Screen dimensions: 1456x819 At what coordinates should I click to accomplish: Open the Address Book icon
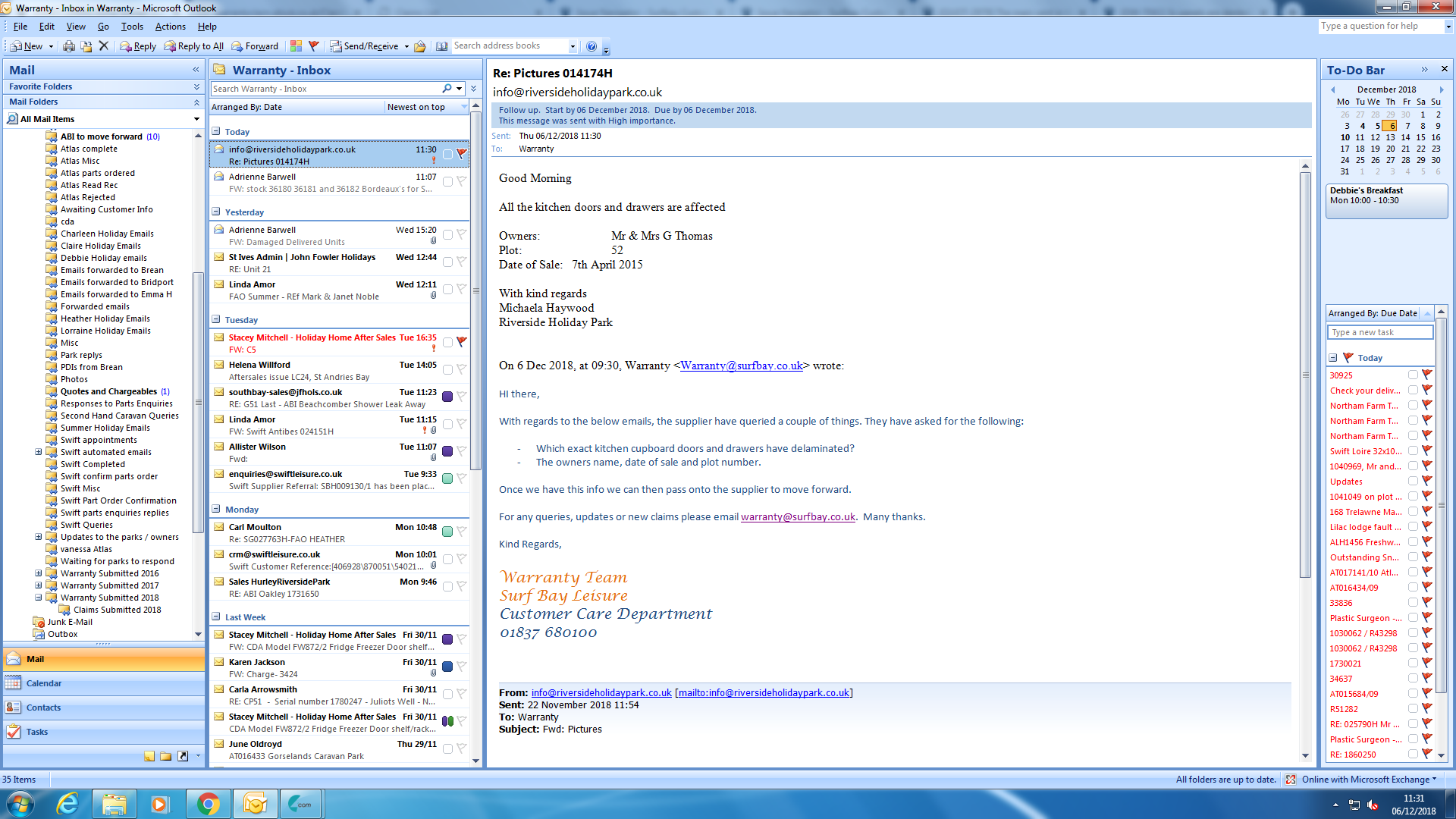(x=441, y=46)
